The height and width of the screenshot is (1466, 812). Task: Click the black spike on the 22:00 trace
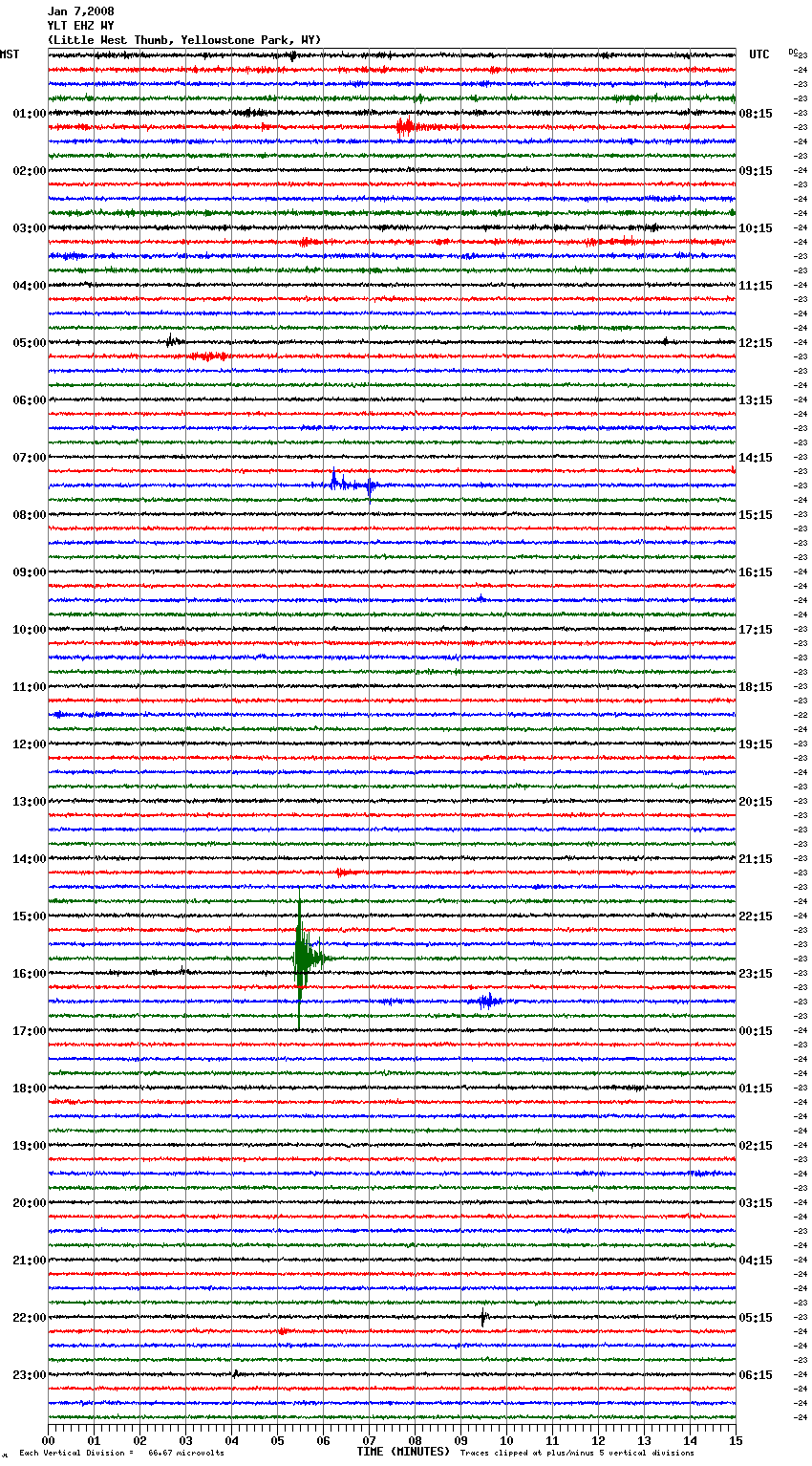click(x=483, y=1317)
